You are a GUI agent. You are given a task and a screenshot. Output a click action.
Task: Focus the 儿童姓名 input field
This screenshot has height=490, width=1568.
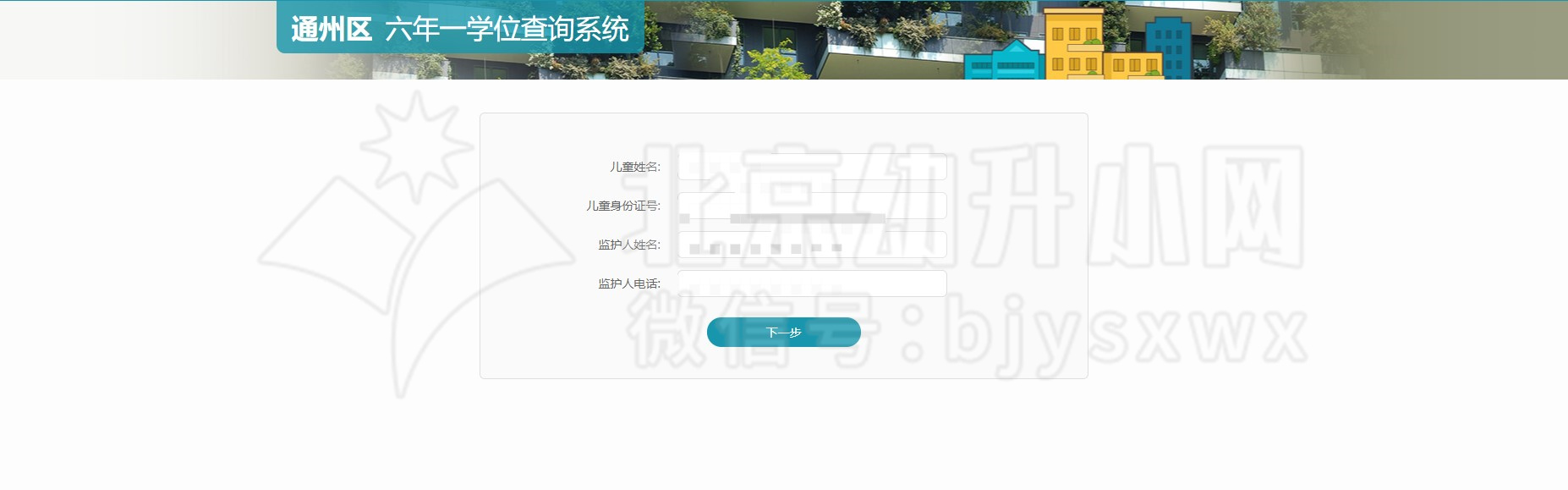[812, 167]
